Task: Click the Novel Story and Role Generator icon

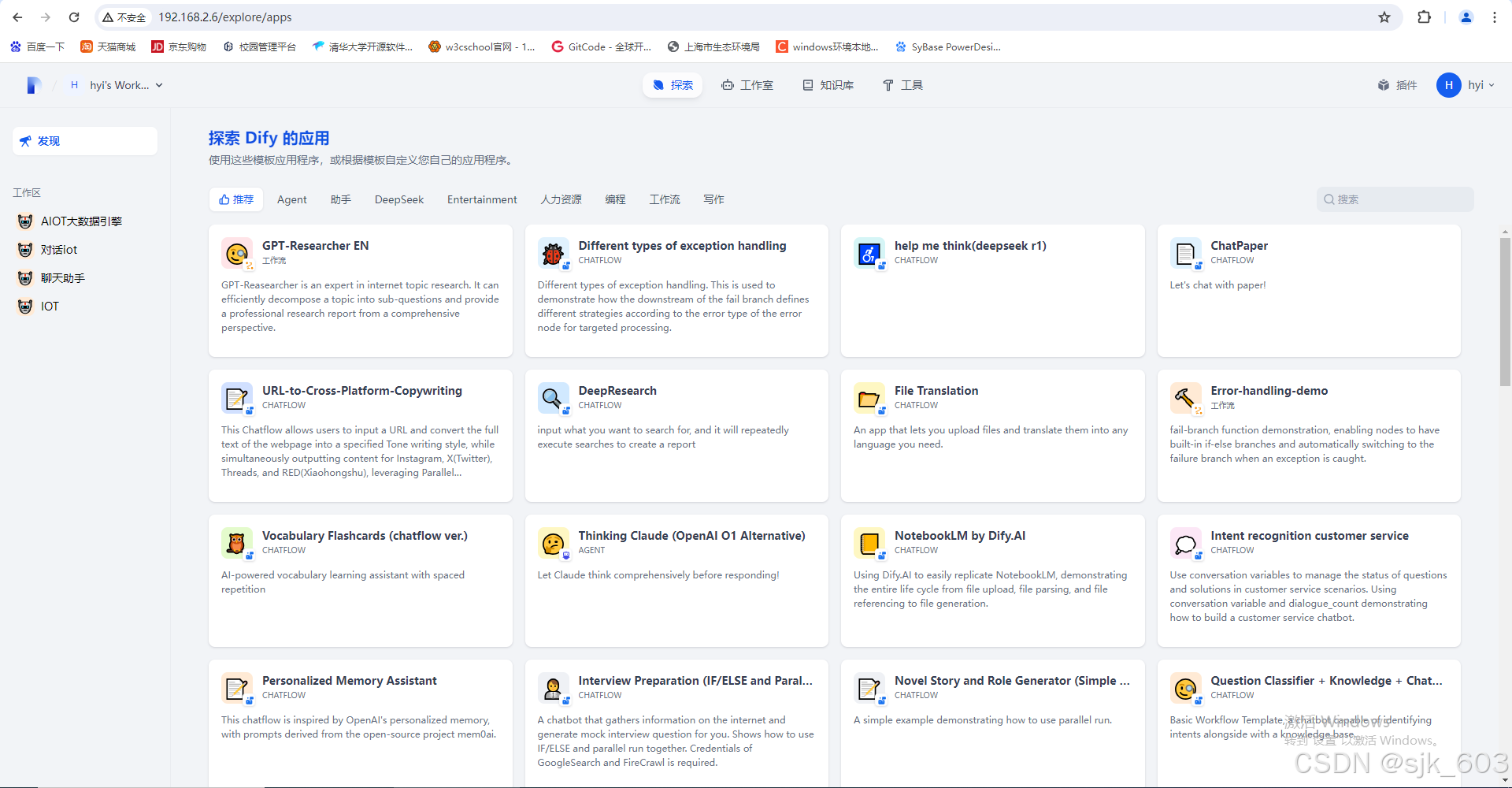Action: coord(869,688)
